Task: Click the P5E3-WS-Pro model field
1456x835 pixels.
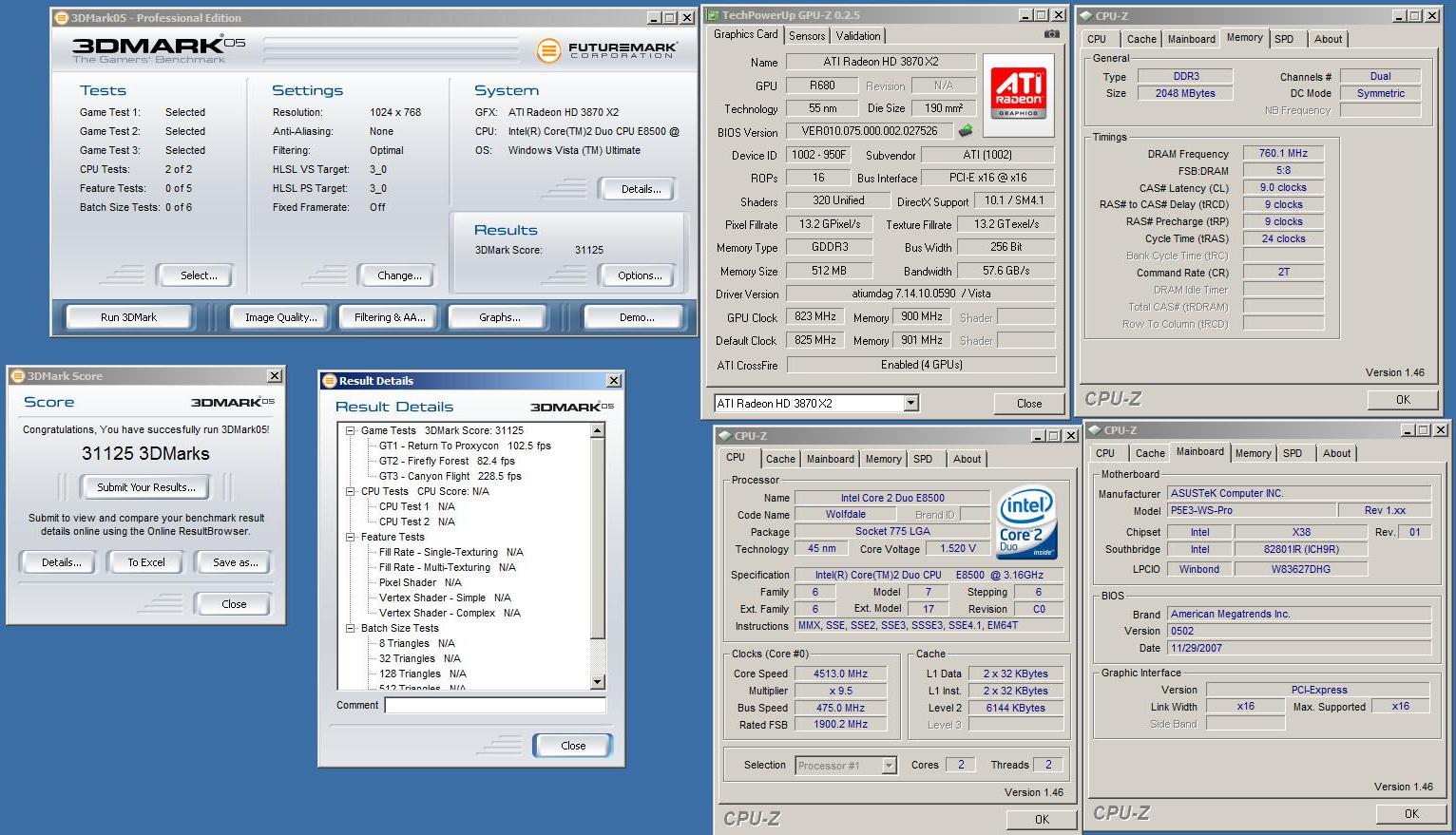Action: click(x=1252, y=510)
